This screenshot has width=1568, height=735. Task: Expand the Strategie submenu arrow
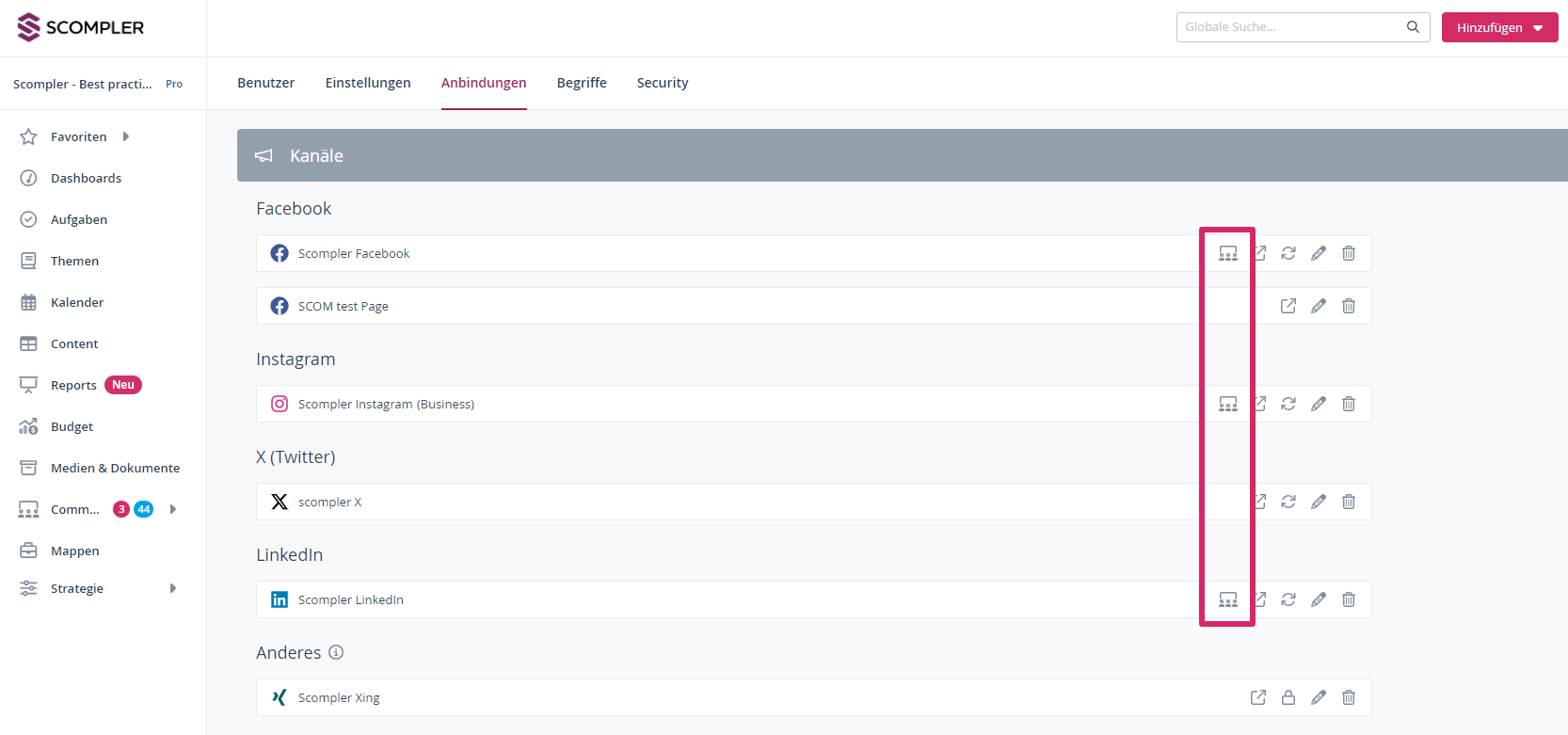click(173, 588)
